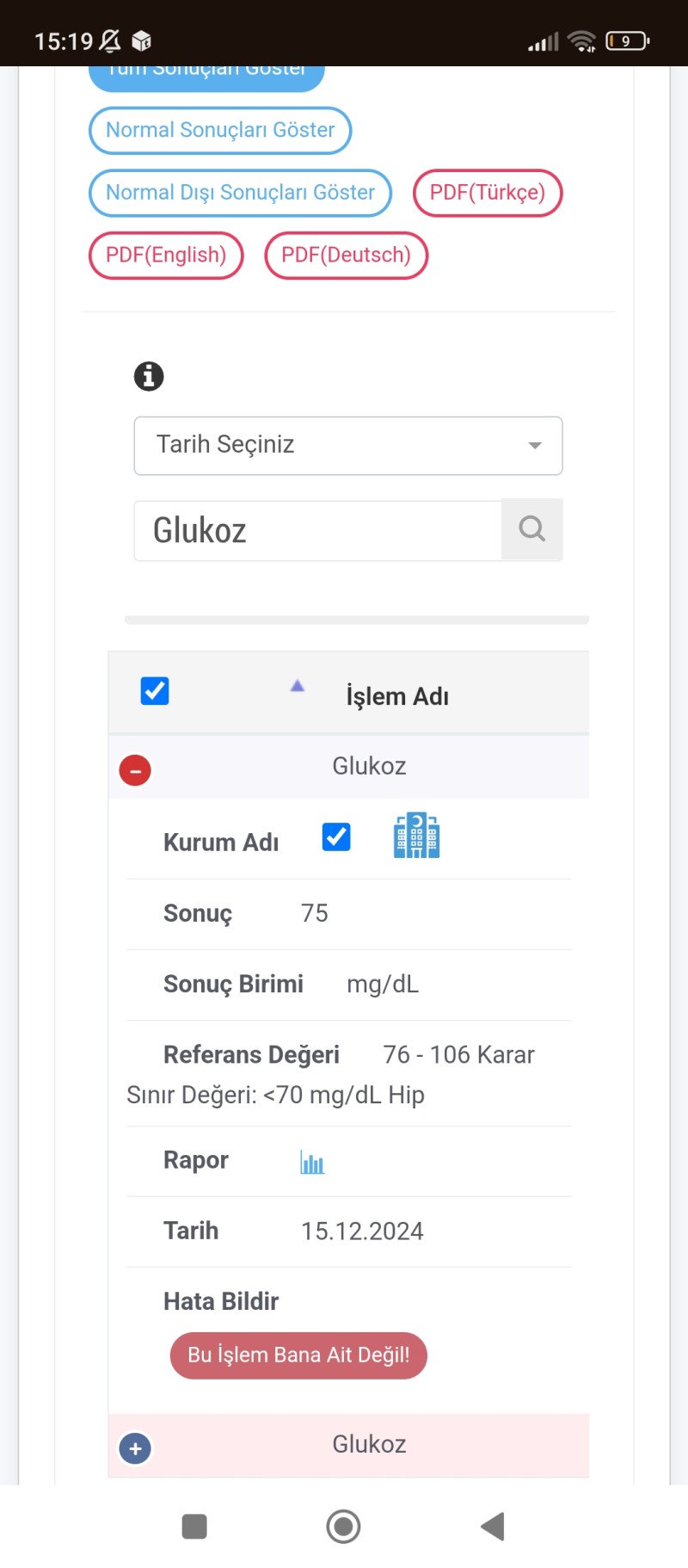Viewport: 688px width, 1568px height.
Task: Tap the Android back arrow
Action: (493, 1526)
